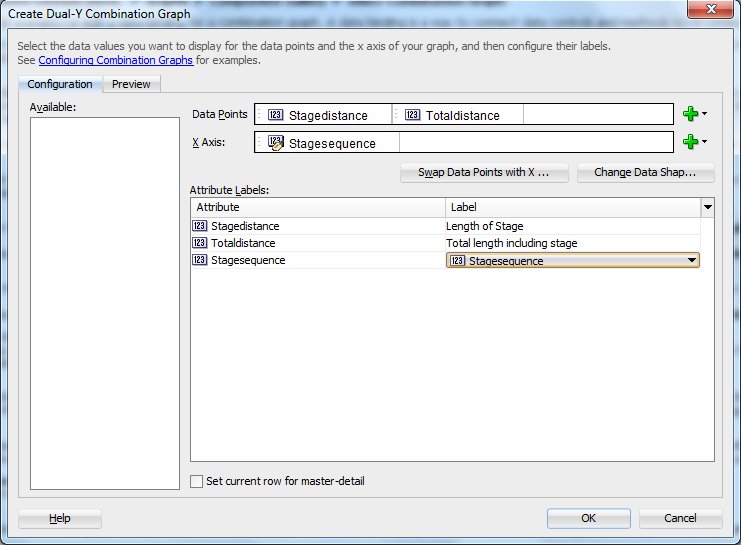Open Configuring Combination Graphs link
Screen dimensions: 741x545
click(x=115, y=60)
